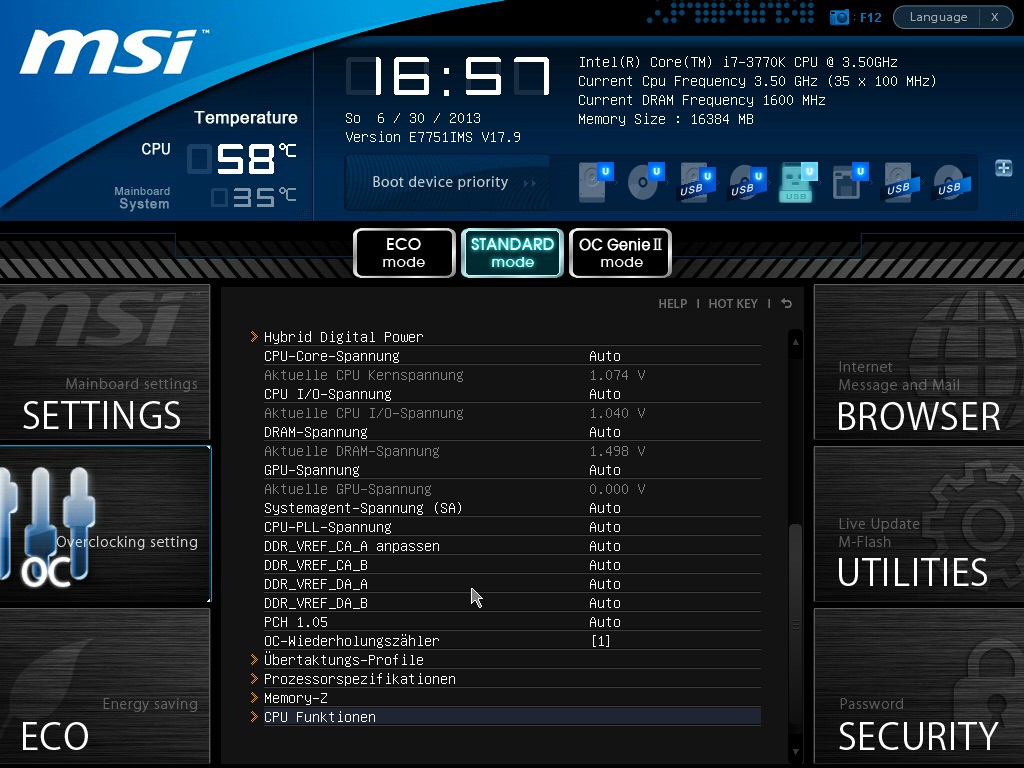Change PCH 1.05 Auto value

pos(605,622)
